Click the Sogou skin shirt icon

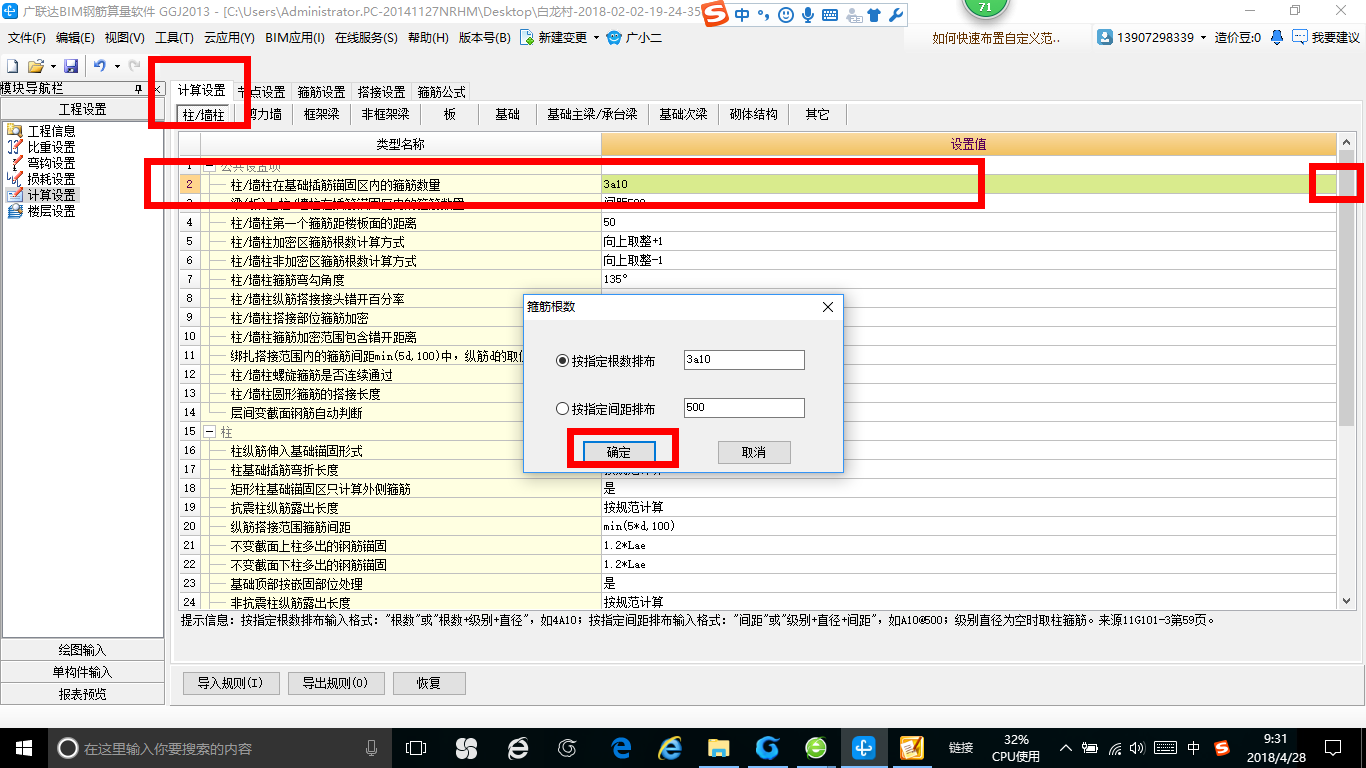pyautogui.click(x=873, y=15)
